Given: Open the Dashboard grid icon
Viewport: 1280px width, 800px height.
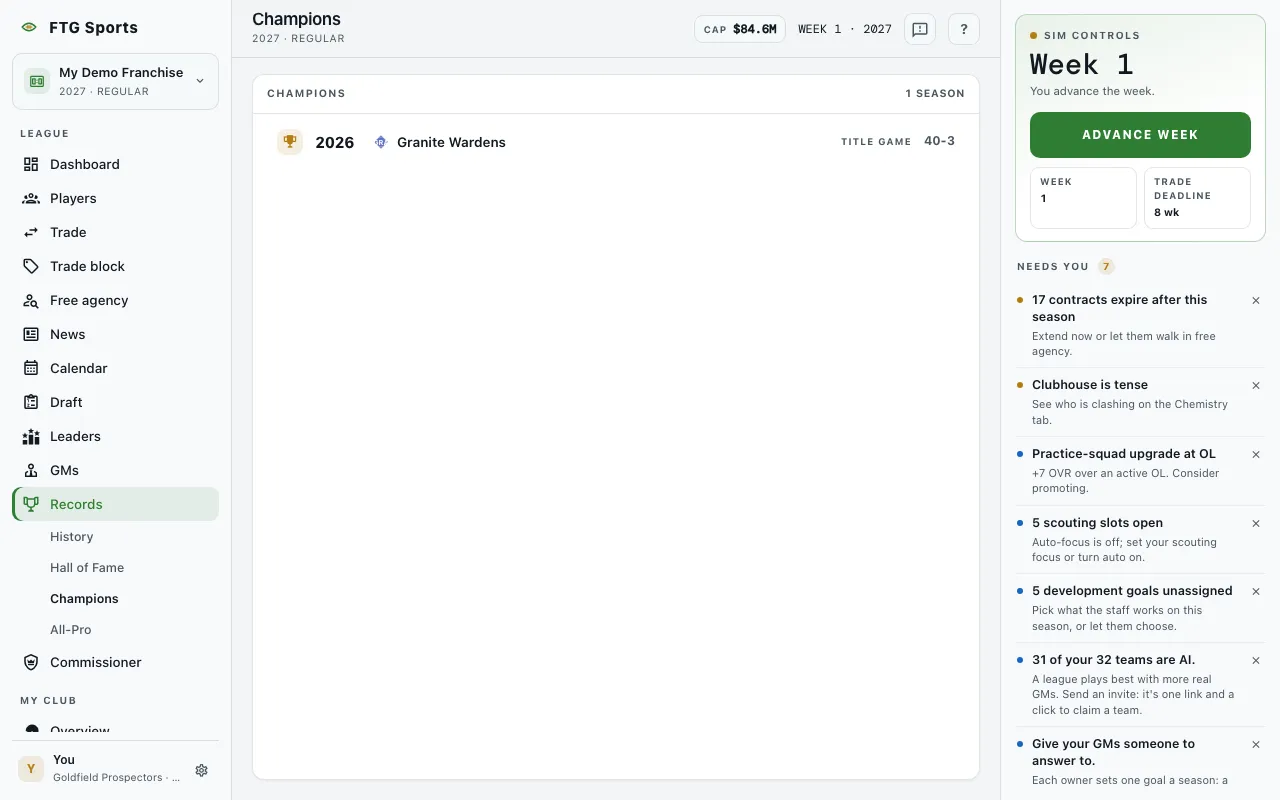Looking at the screenshot, I should [x=31, y=164].
